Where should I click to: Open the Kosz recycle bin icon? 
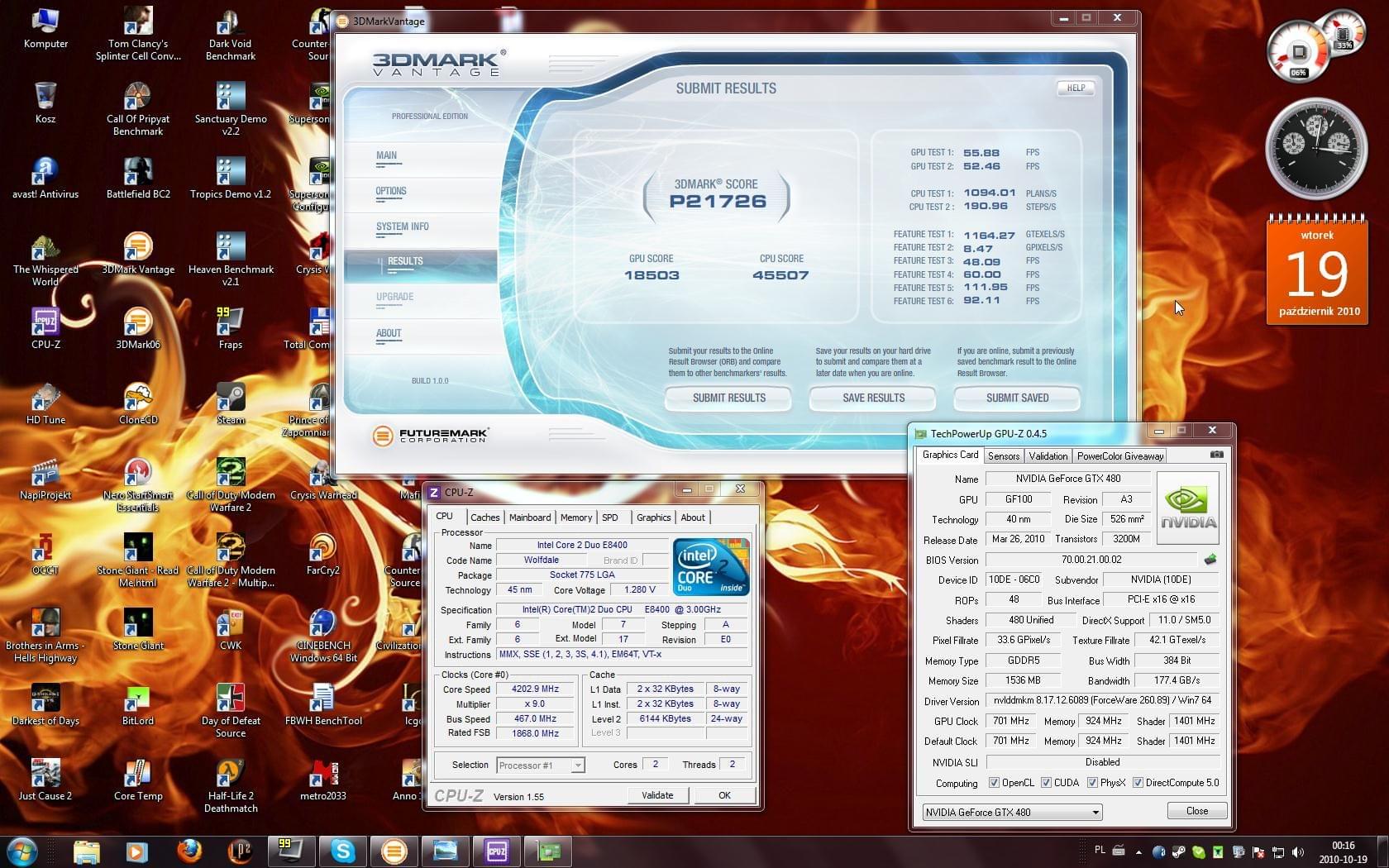point(45,103)
